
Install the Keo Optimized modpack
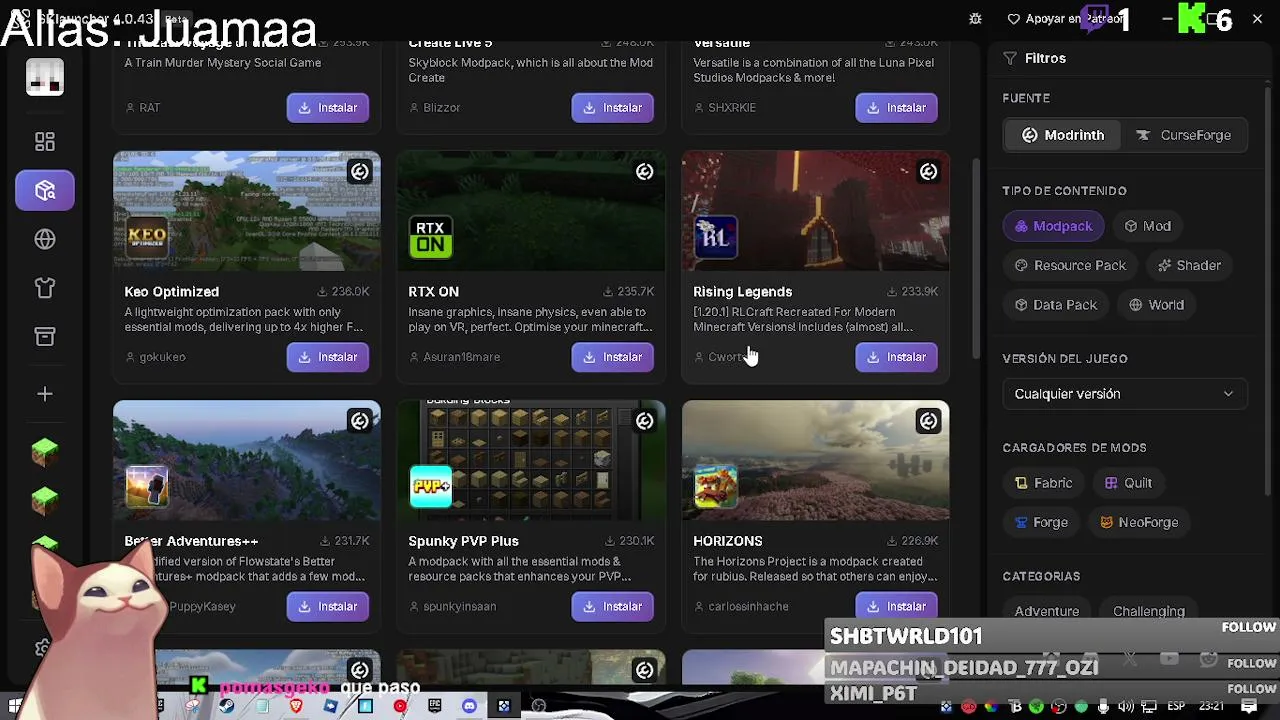tap(328, 357)
